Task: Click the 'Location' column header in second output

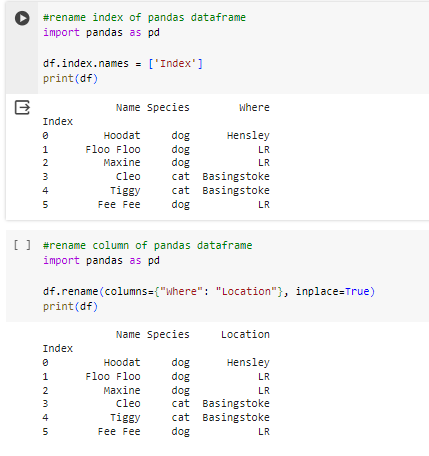Action: 245,335
